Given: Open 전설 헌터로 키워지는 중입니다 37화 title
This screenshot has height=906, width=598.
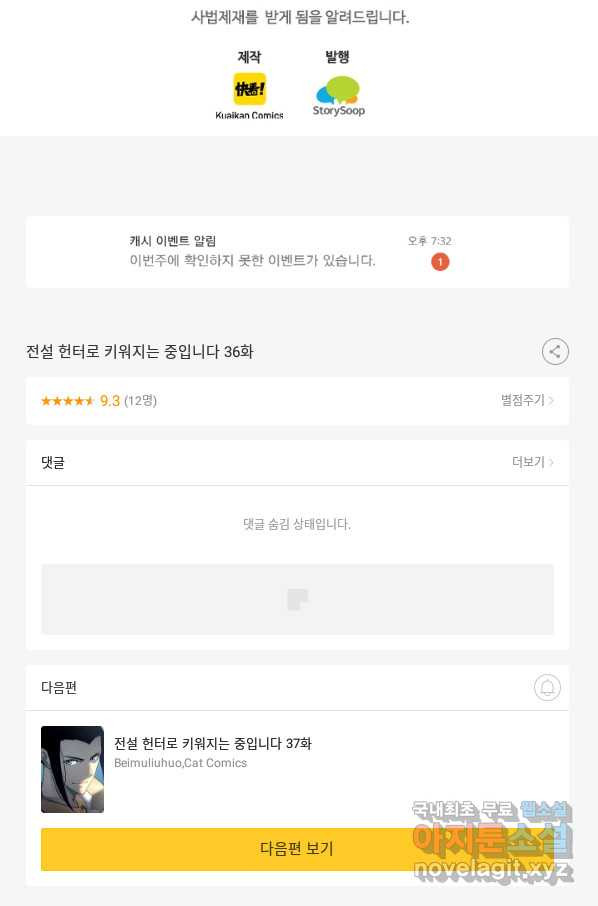Looking at the screenshot, I should [213, 743].
